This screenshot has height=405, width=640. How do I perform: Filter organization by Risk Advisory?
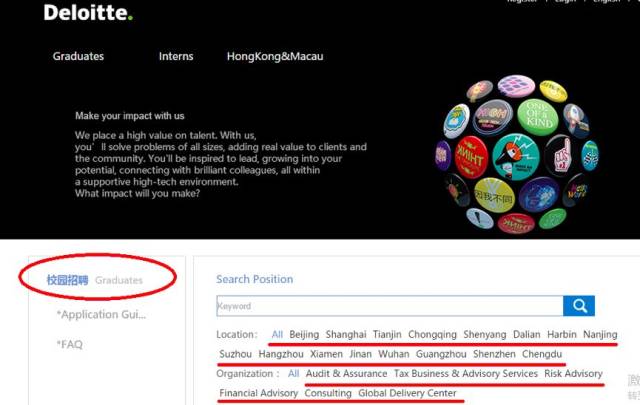tap(573, 374)
